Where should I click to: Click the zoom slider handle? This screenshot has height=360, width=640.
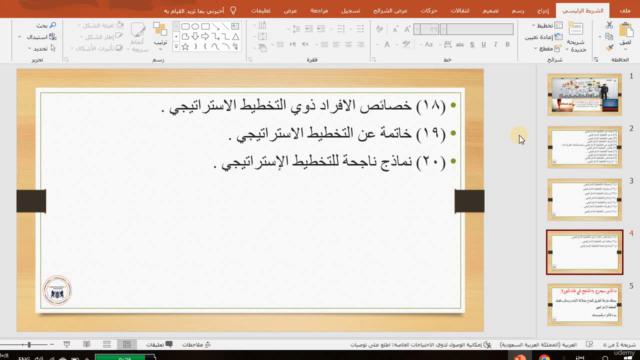29,345
